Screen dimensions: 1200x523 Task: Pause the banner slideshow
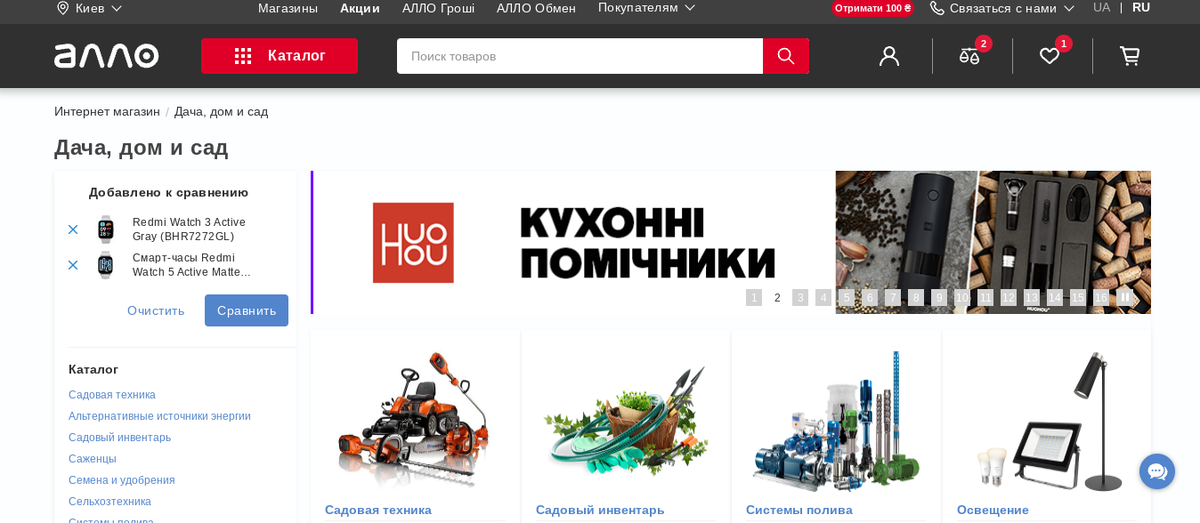coord(1125,297)
